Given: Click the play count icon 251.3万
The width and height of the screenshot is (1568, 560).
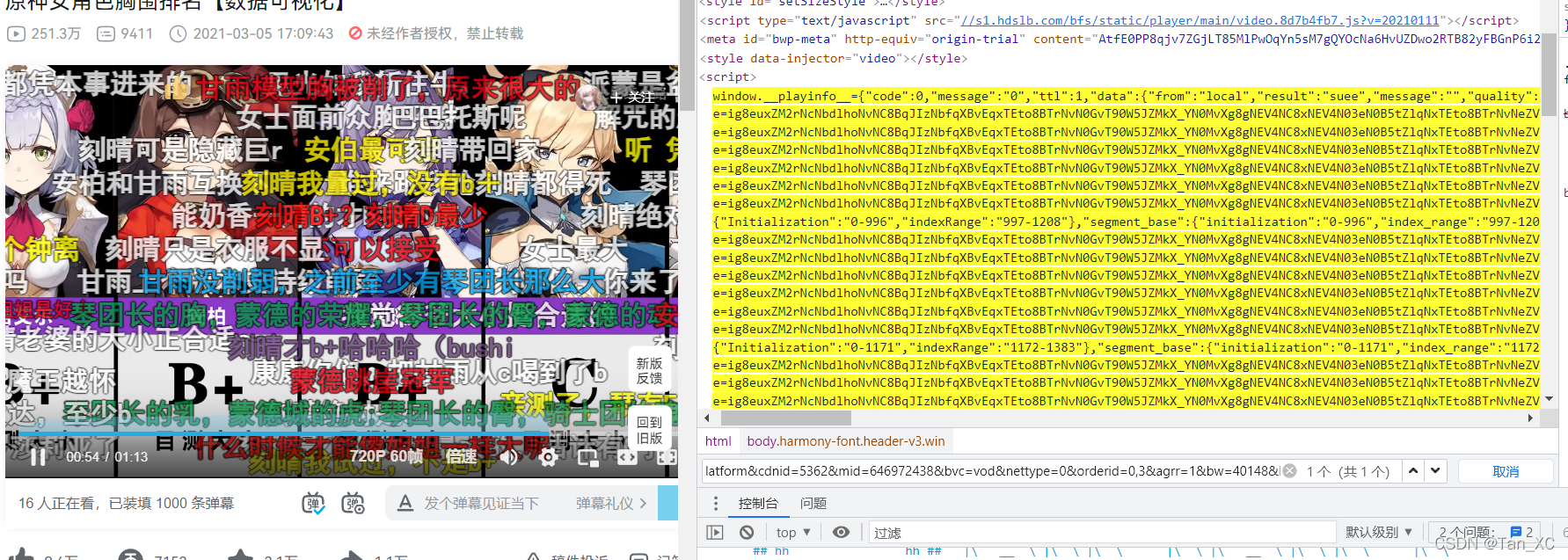Looking at the screenshot, I should point(16,33).
